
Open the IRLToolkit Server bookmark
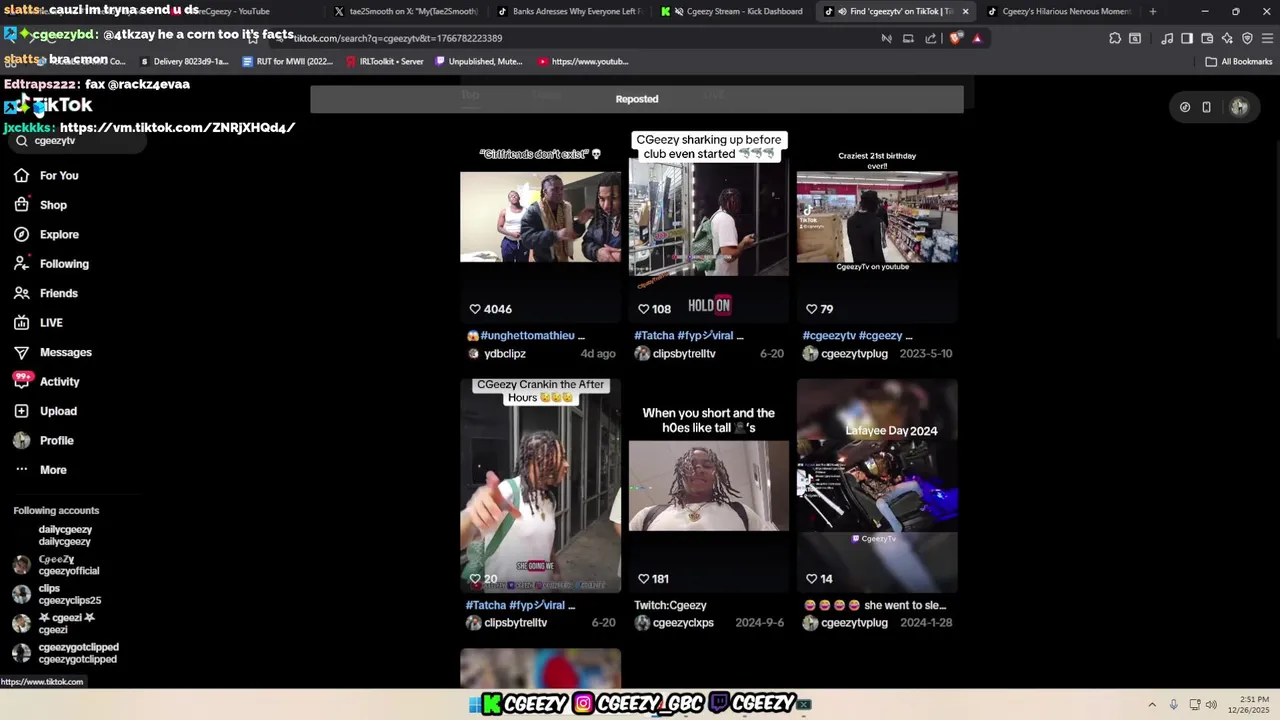[x=384, y=61]
